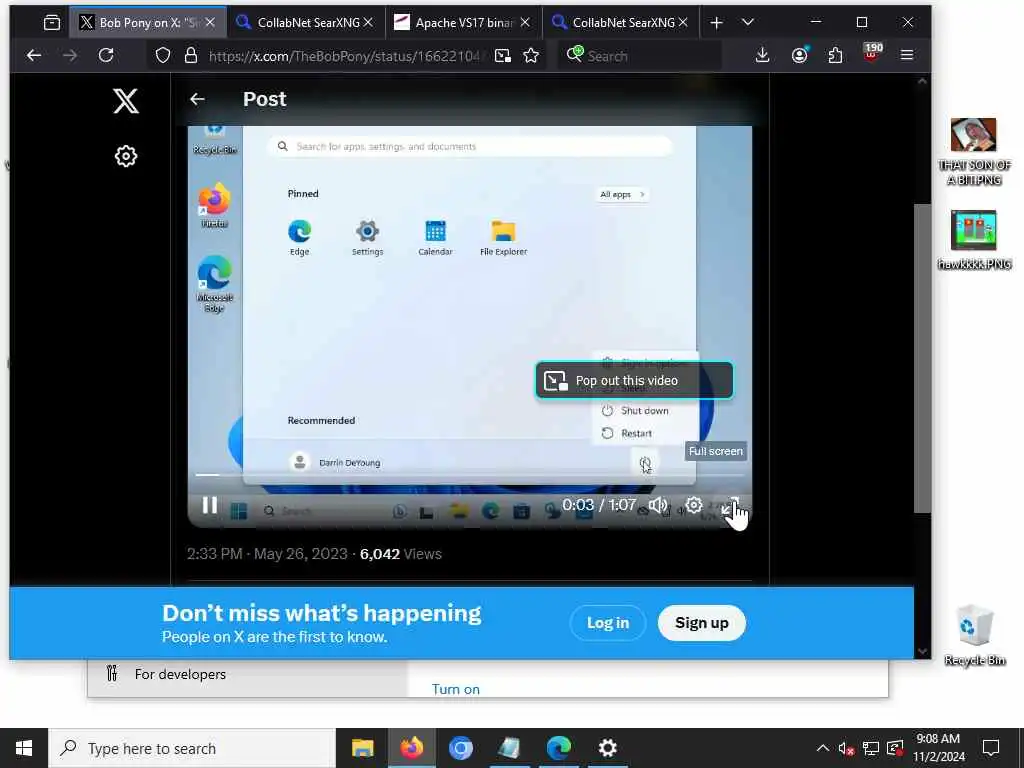The image size is (1024, 768).
Task: Close the Bob Pony on X tab
Action: pos(210,23)
